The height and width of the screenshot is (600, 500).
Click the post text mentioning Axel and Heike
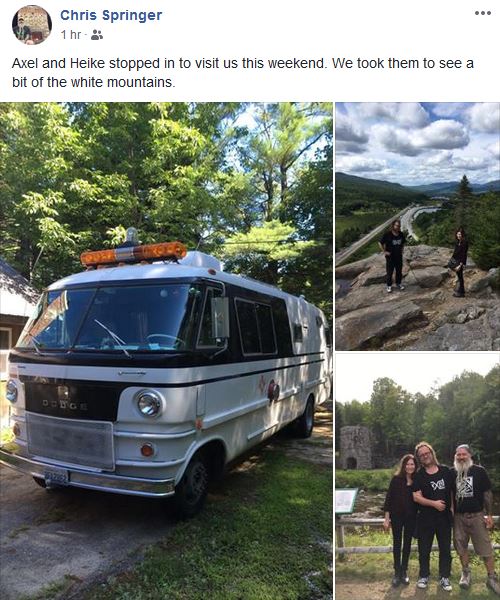(243, 72)
